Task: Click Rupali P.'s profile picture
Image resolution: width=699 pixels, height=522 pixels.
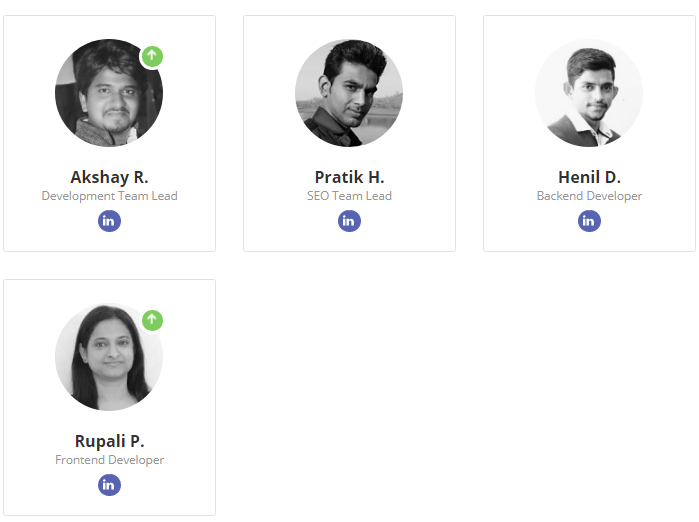Action: [x=108, y=357]
